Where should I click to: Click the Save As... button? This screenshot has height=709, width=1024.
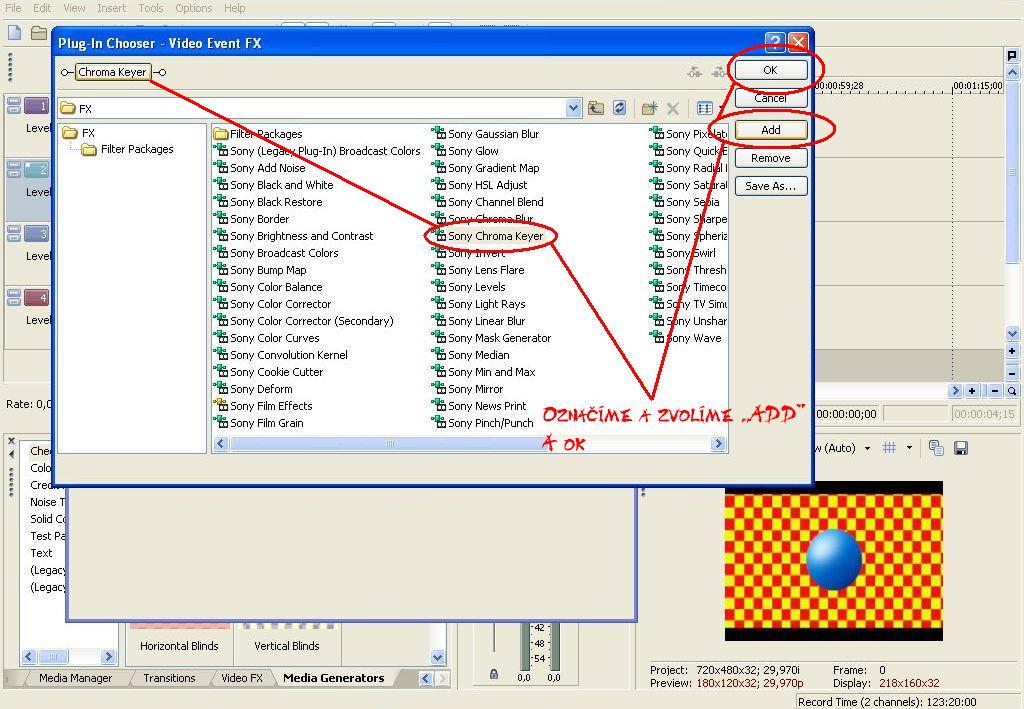click(x=771, y=186)
